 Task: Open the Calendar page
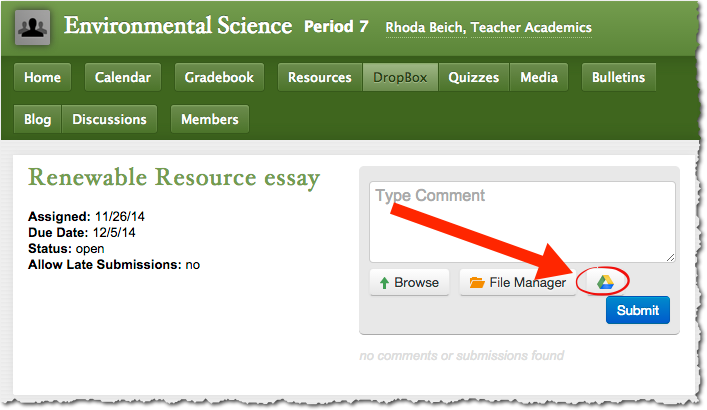tap(123, 77)
